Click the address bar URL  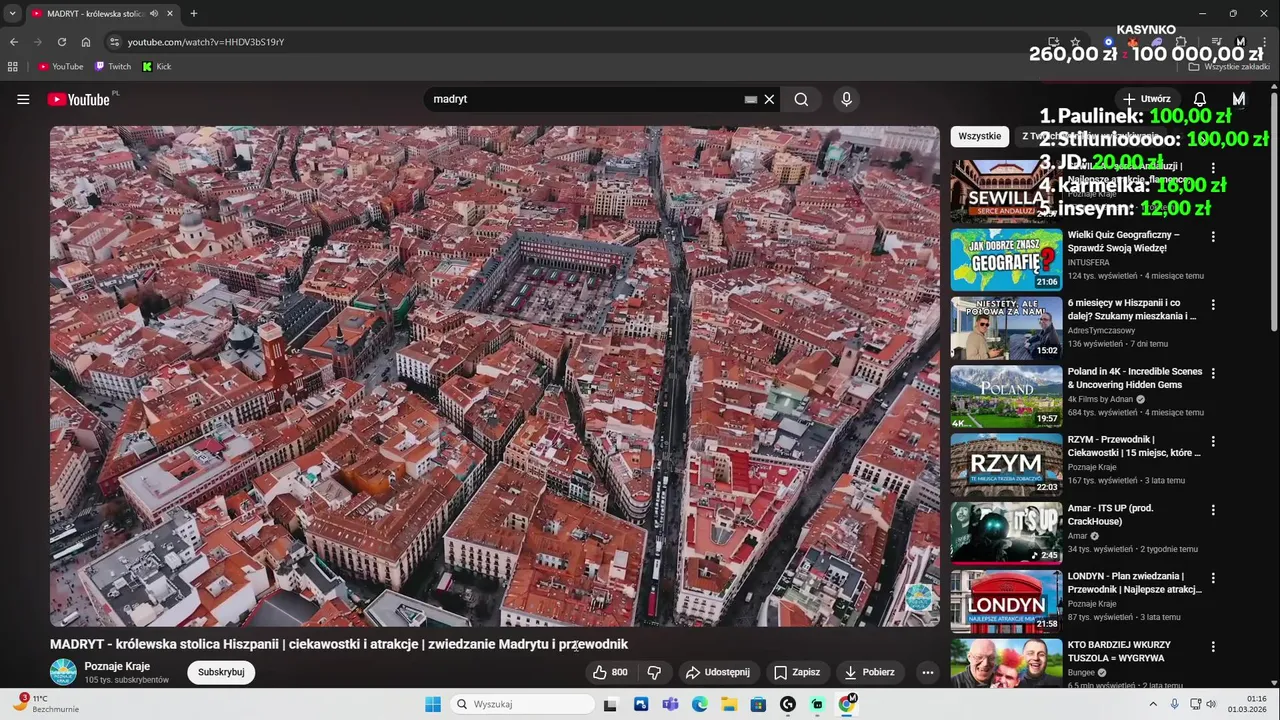tap(206, 42)
